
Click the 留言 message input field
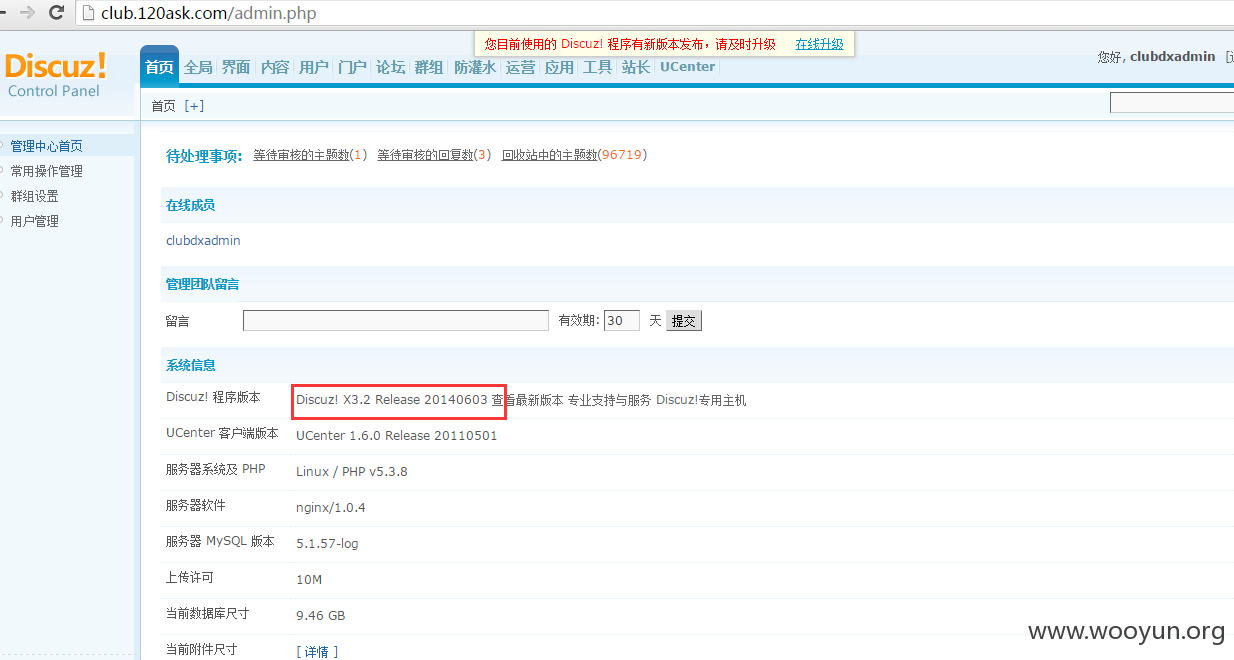(x=396, y=320)
